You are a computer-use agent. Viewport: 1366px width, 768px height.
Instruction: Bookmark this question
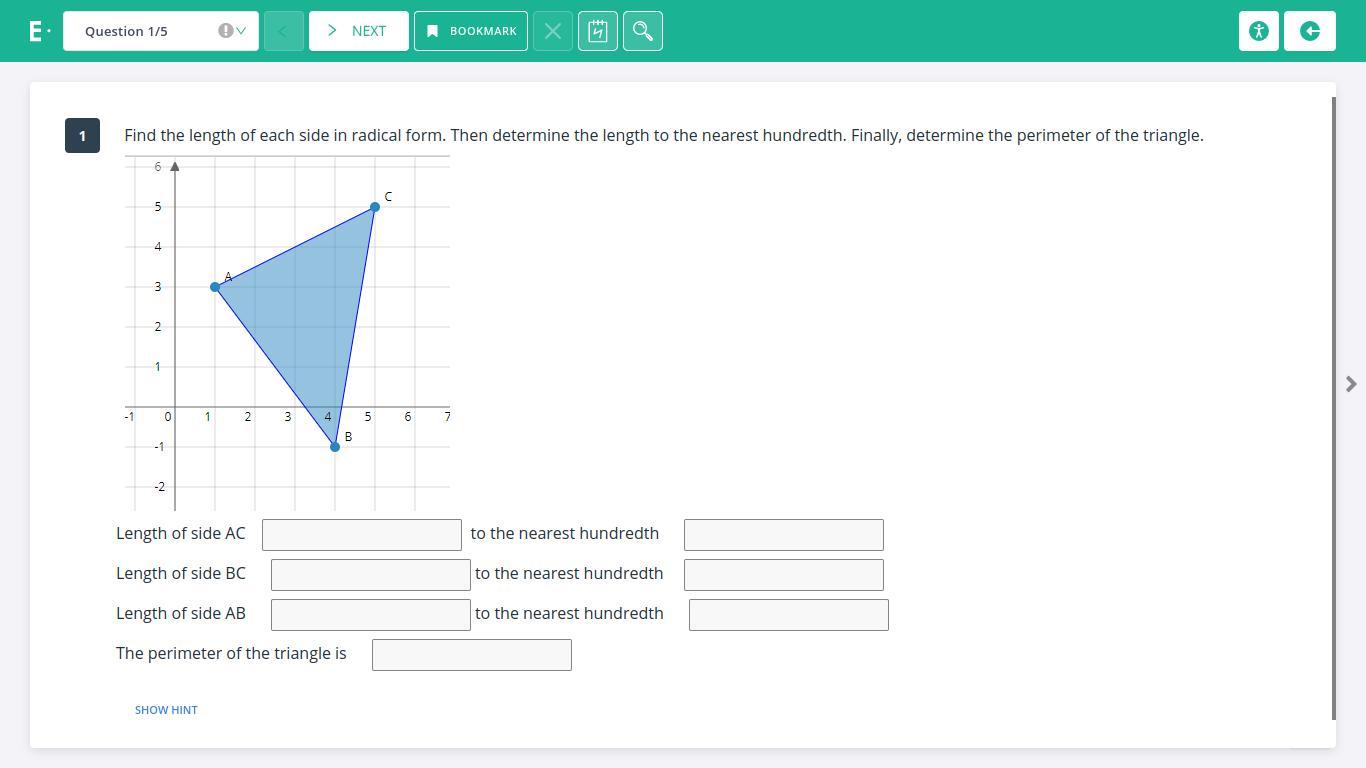[471, 31]
